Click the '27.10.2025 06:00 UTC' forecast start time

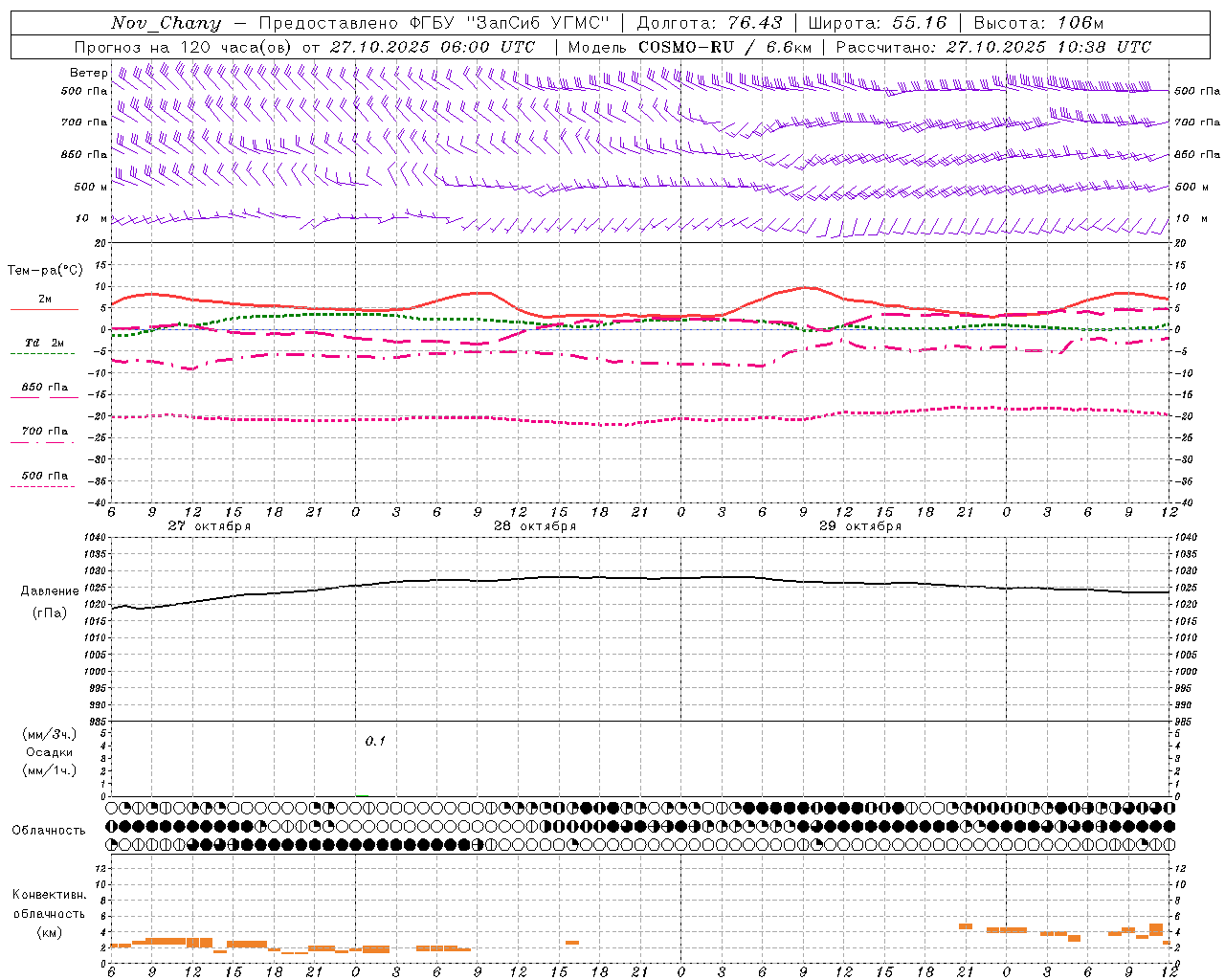pos(433,47)
